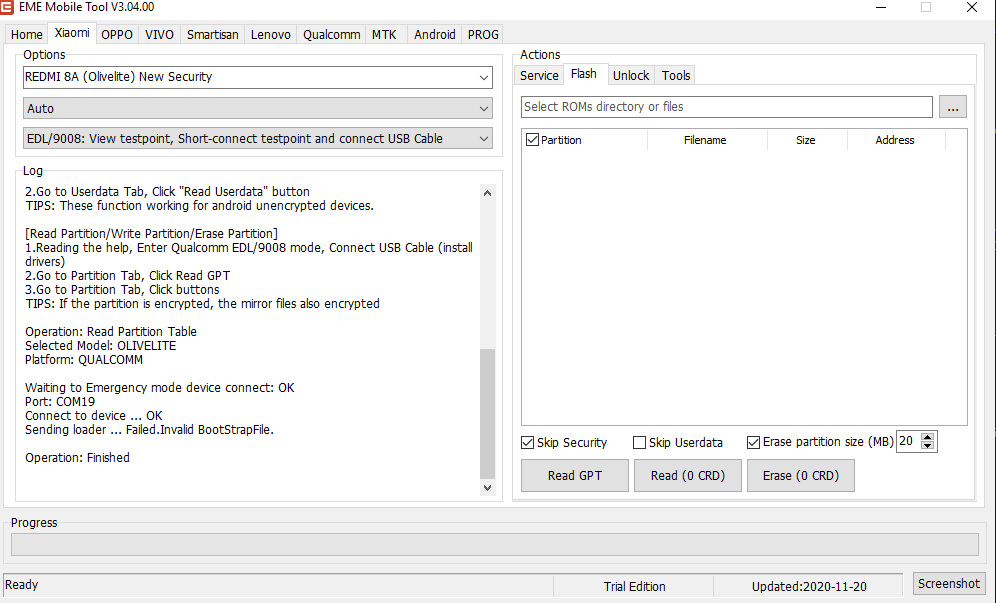
Task: Toggle Erase partition size checkbox
Action: click(754, 442)
